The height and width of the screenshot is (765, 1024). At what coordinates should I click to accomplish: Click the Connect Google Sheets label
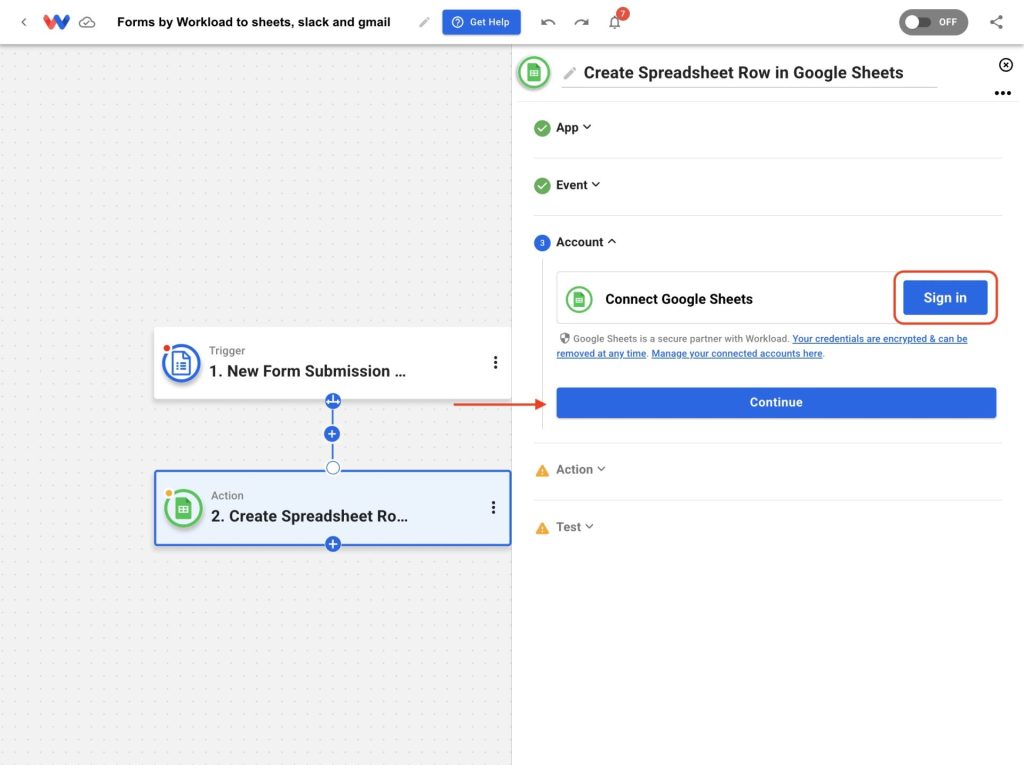click(x=679, y=299)
